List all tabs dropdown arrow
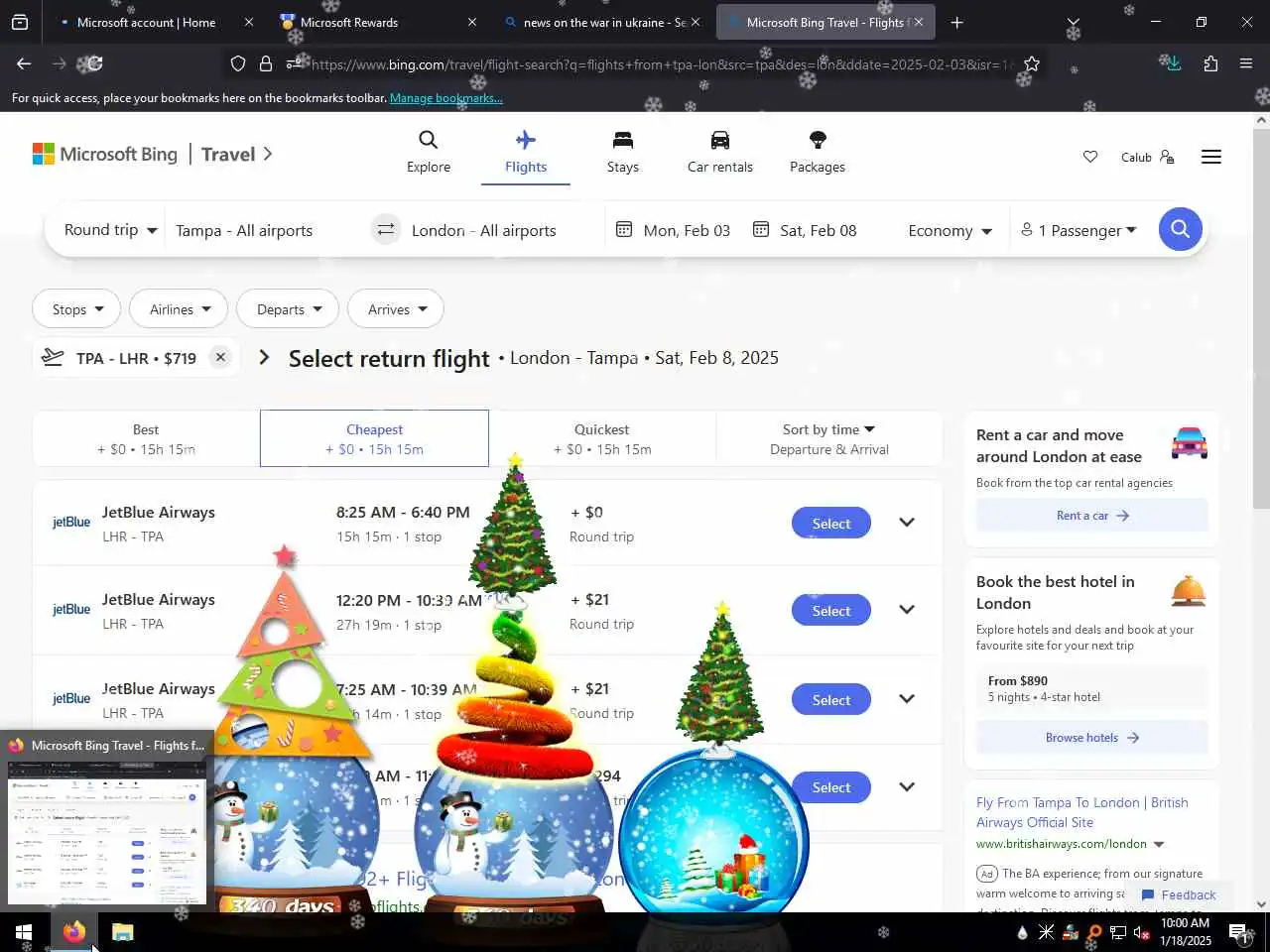1270x952 pixels. pyautogui.click(x=1073, y=22)
